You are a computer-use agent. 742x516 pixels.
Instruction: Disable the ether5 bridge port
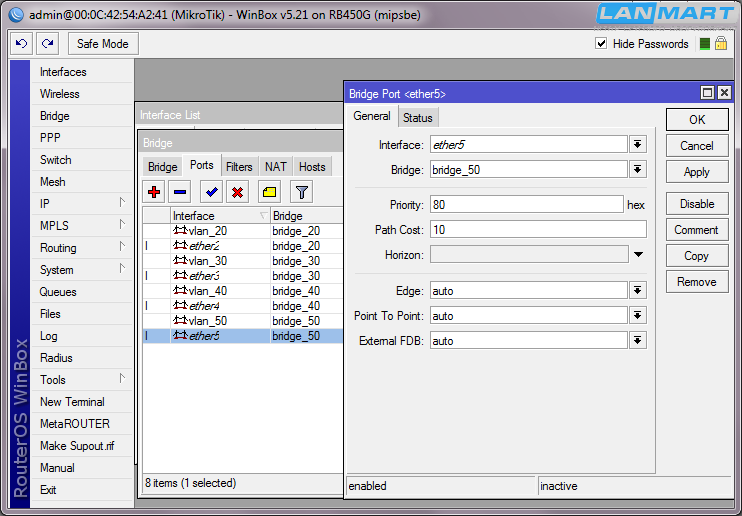coord(697,204)
